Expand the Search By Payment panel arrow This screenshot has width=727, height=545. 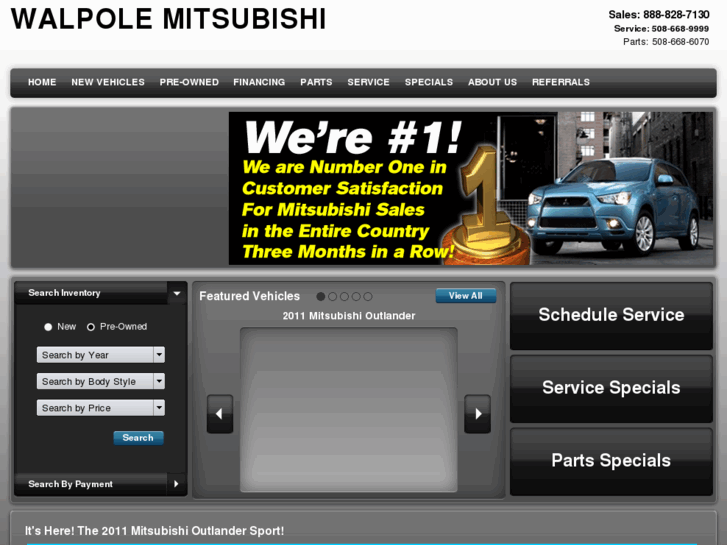point(177,484)
